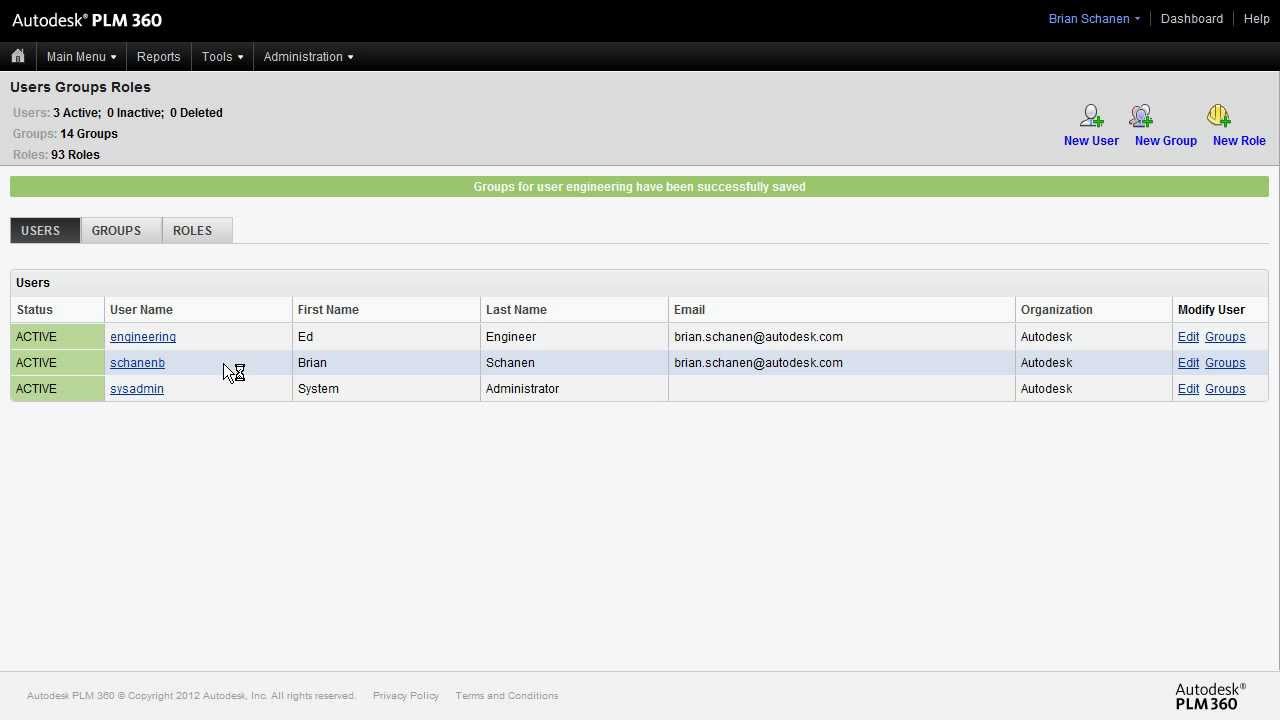Screen dimensions: 1280x720
Task: Click the New User icon
Action: pyautogui.click(x=1091, y=116)
